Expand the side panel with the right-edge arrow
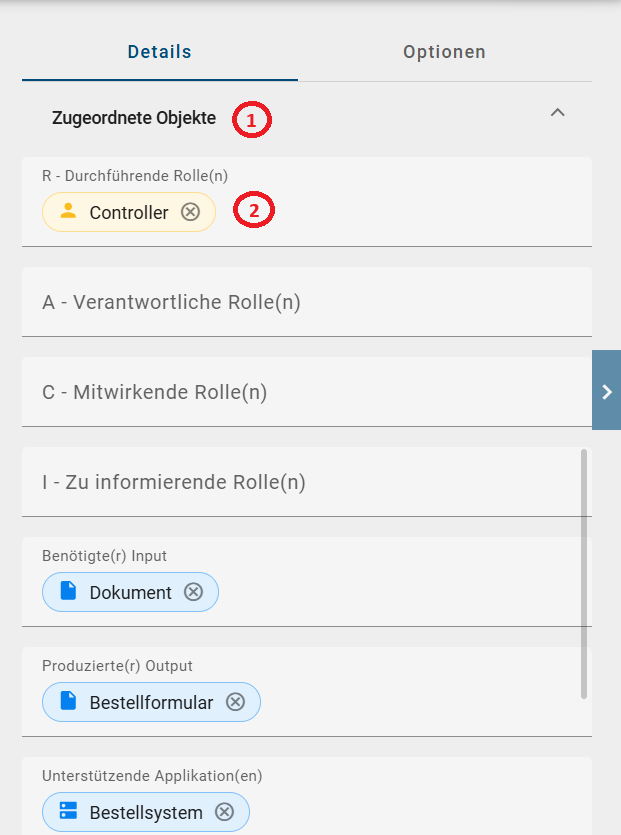 608,391
